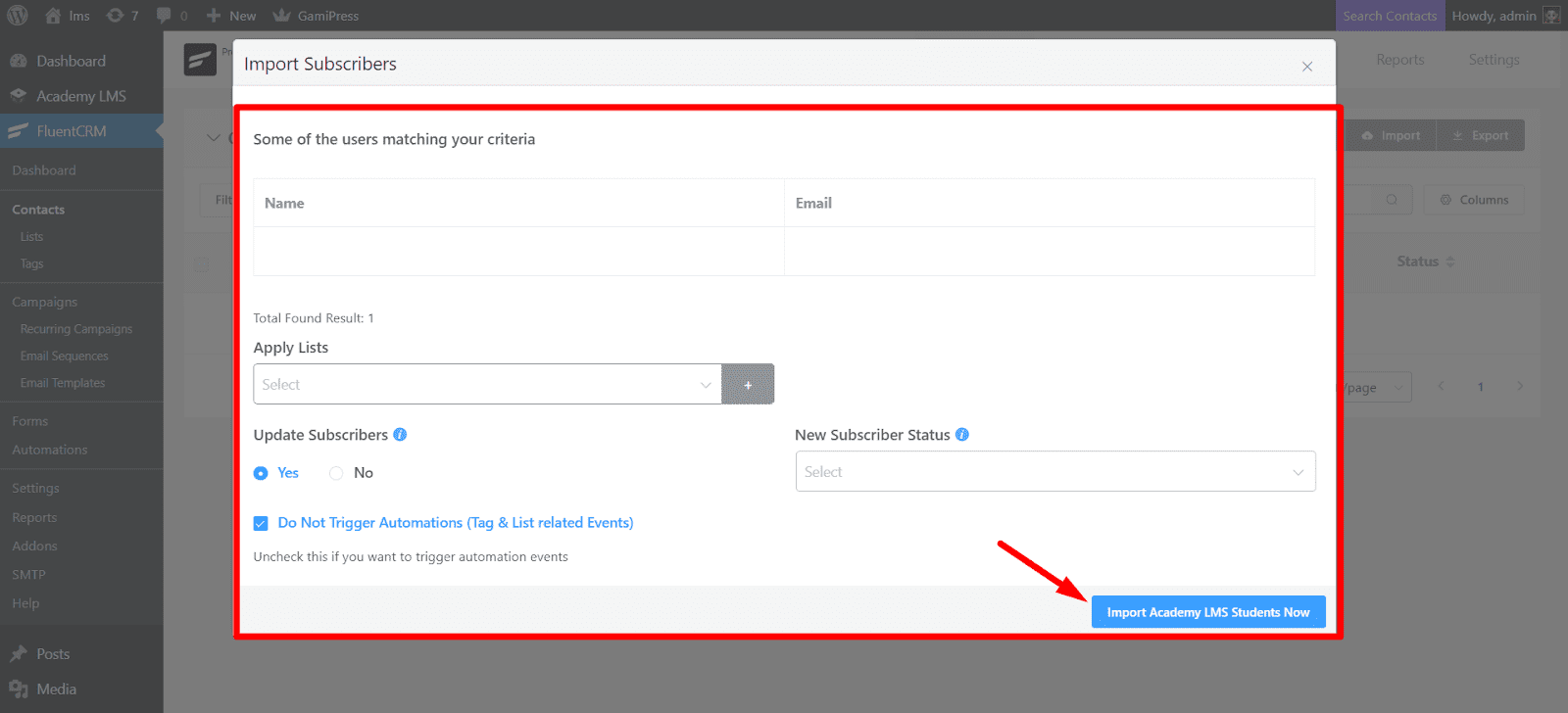
Task: Click the plus button beside Apply Lists
Action: 748,385
